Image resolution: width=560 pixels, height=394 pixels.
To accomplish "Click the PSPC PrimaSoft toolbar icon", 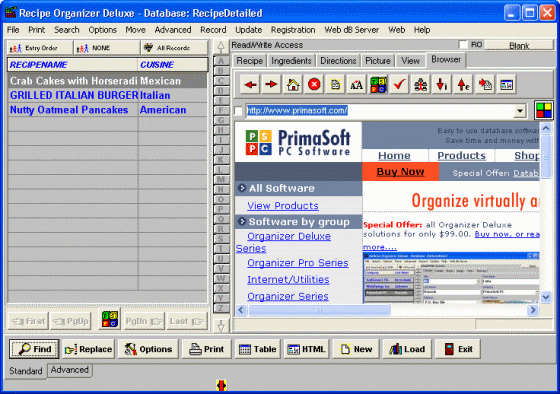I will (x=378, y=85).
